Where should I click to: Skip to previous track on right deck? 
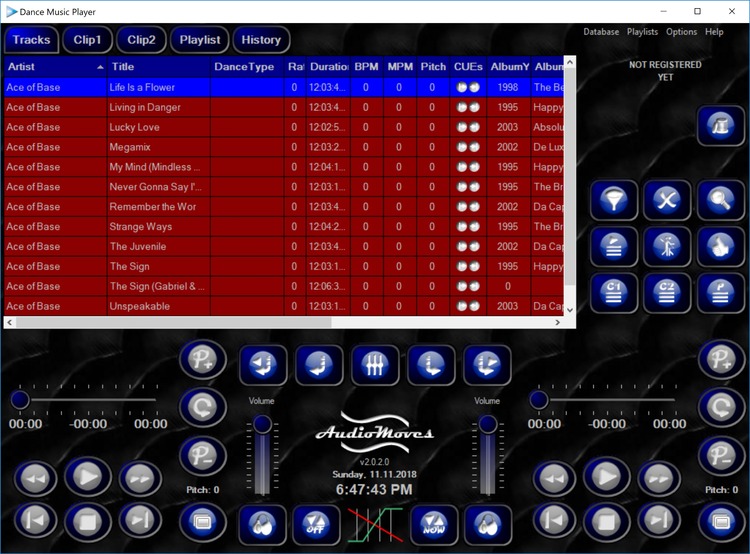pyautogui.click(x=554, y=521)
